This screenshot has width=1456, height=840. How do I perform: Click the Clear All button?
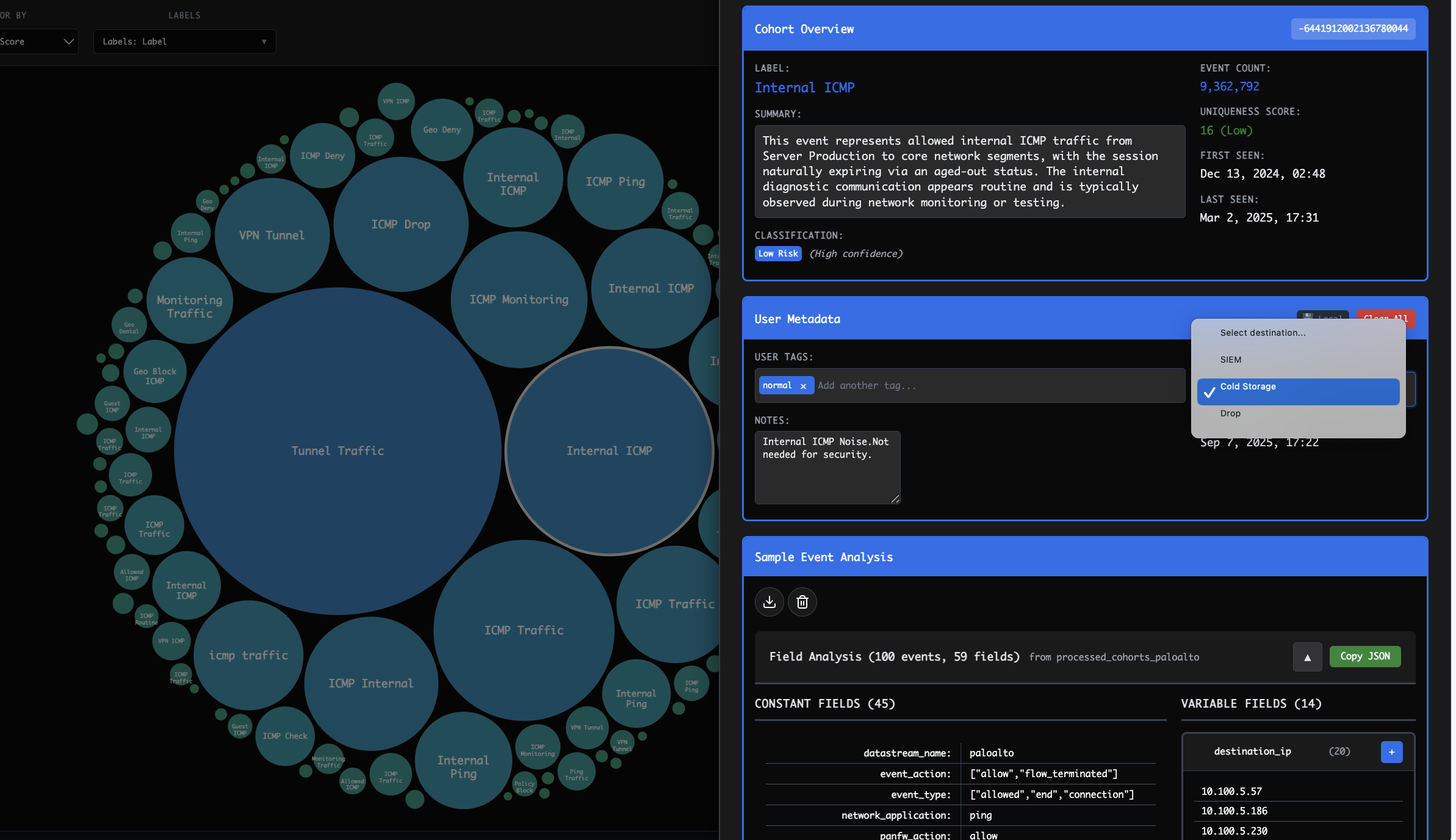1385,318
